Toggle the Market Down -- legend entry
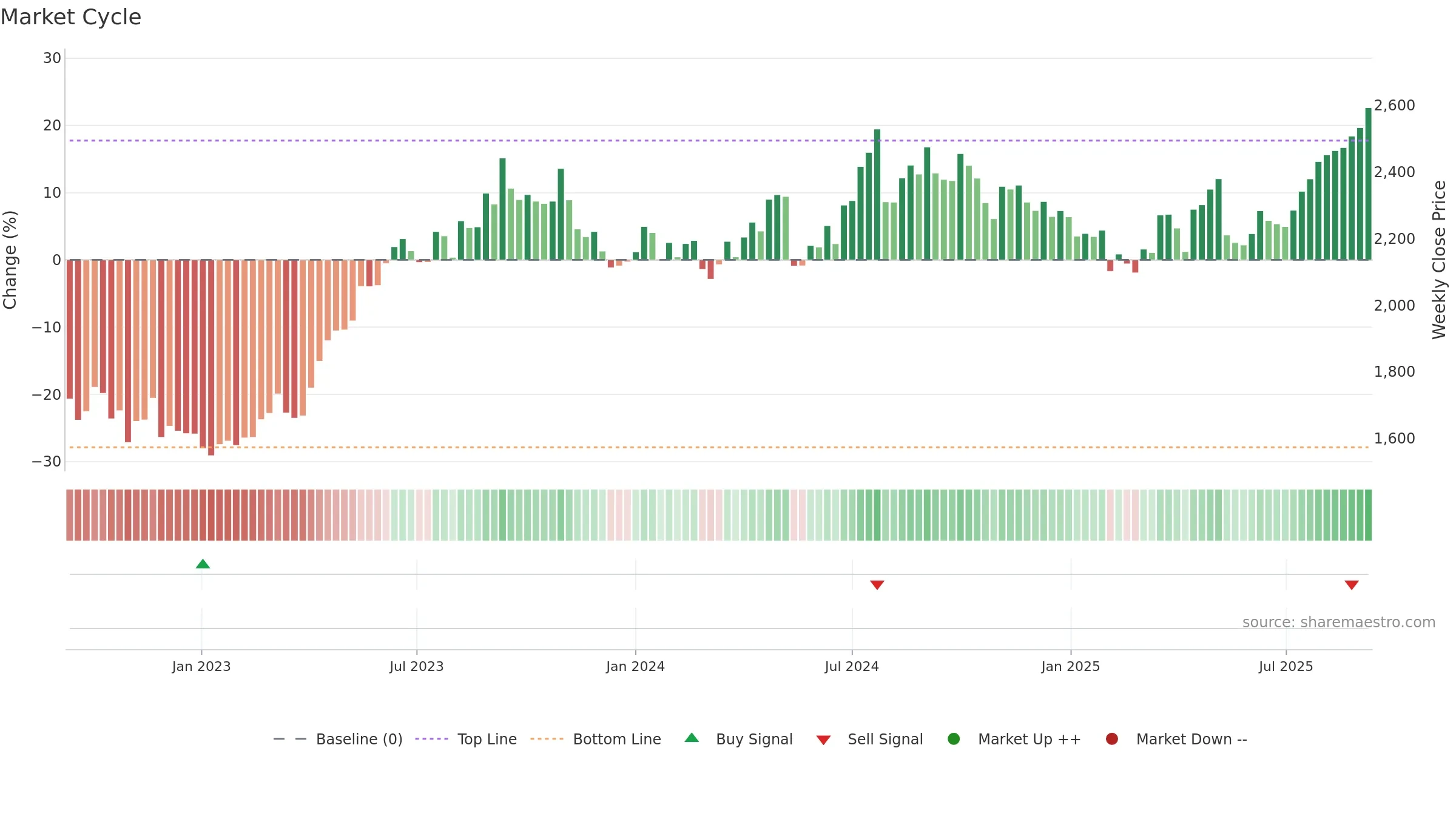Viewport: 1456px width, 819px height. [1176, 739]
